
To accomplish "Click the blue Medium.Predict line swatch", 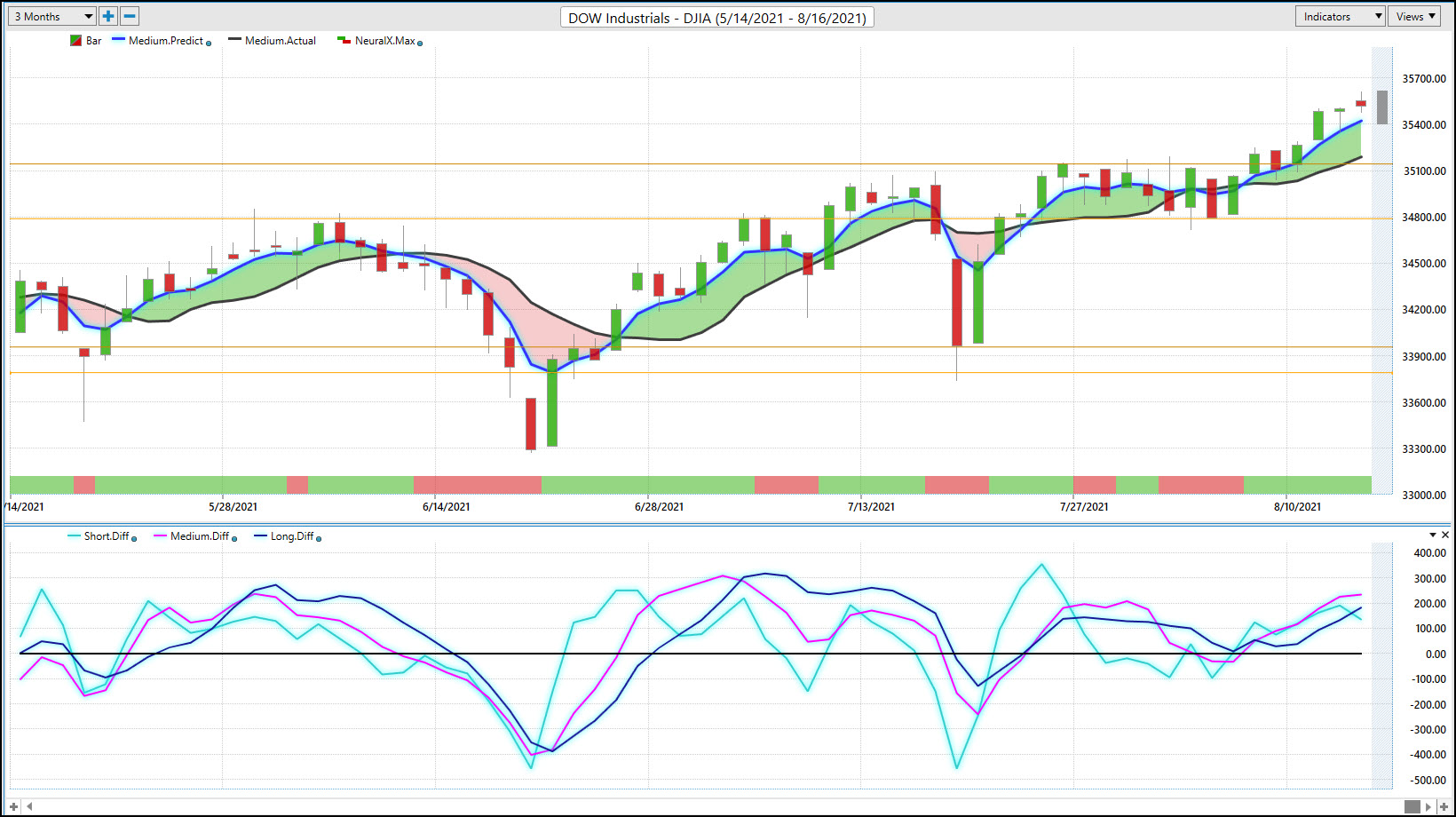I will [x=118, y=40].
